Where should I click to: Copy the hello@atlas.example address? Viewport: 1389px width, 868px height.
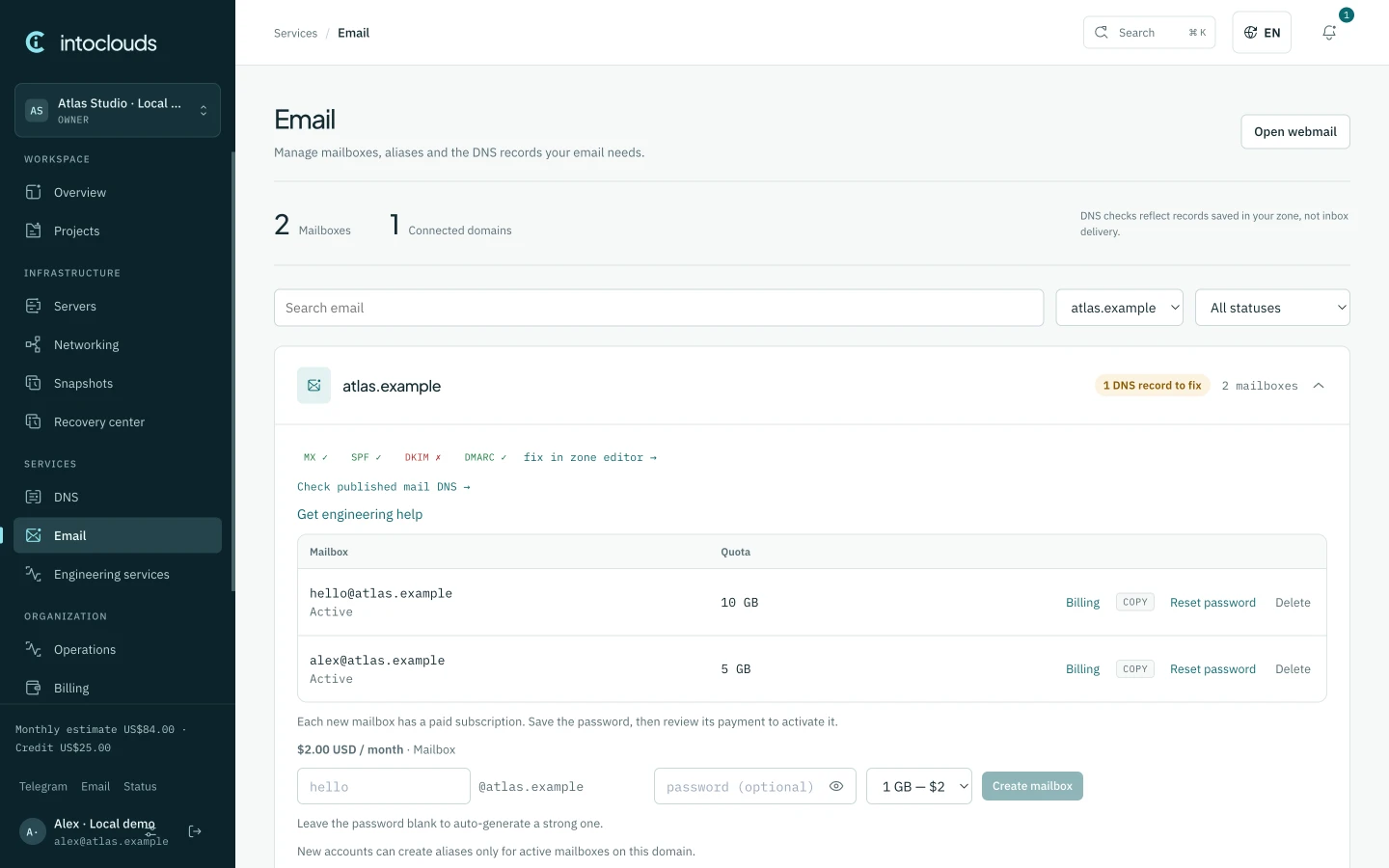click(1135, 602)
